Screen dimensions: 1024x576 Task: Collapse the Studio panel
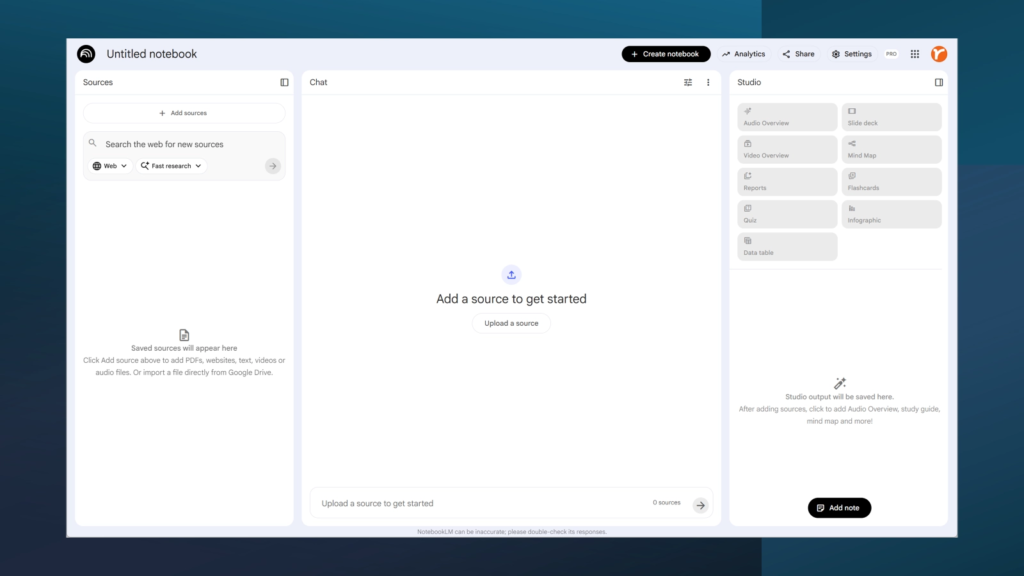pyautogui.click(x=938, y=82)
